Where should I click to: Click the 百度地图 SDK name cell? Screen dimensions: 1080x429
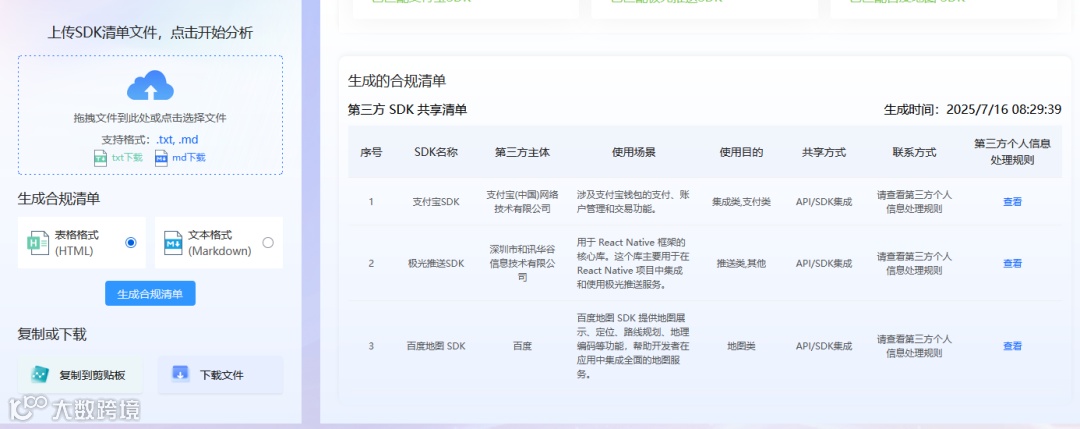click(436, 346)
